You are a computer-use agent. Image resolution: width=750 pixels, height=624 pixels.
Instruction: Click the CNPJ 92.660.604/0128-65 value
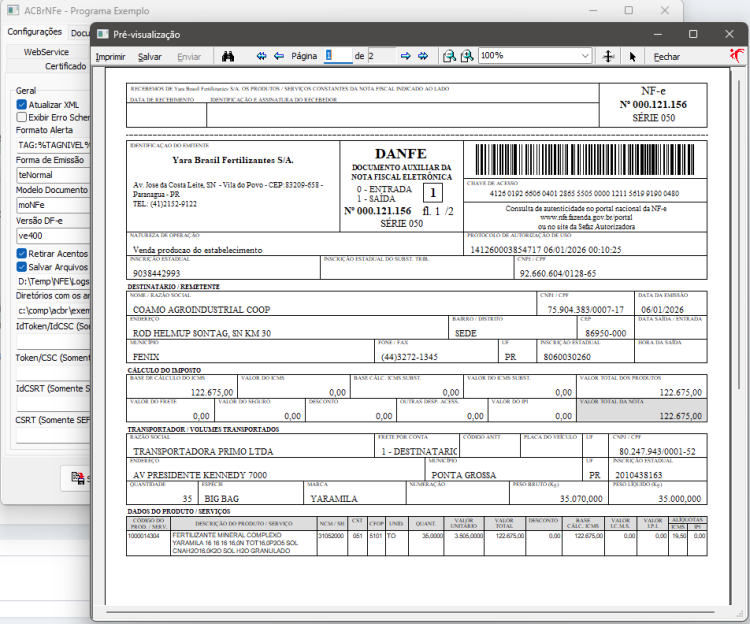(558, 274)
